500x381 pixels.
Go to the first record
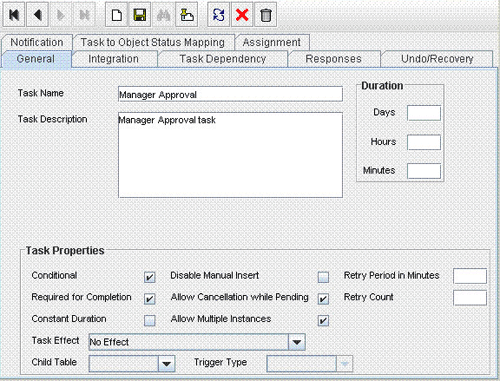[14, 15]
